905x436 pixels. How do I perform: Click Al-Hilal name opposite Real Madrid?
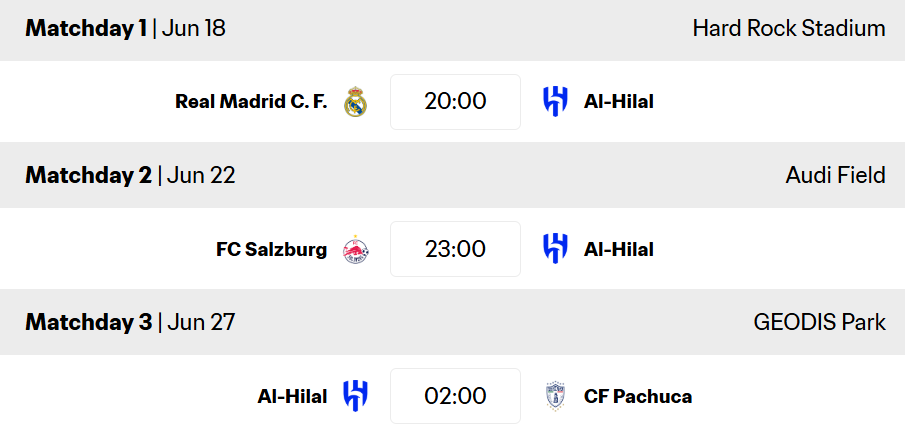[x=618, y=102]
